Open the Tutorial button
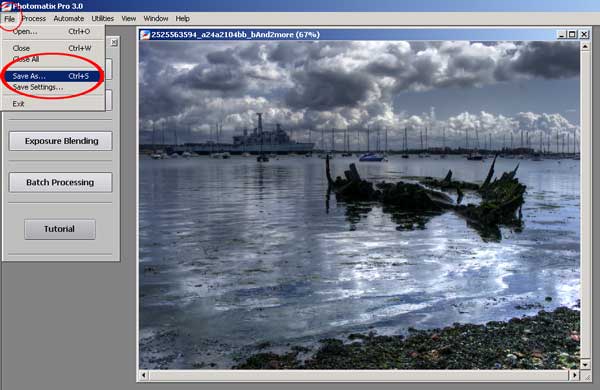 tap(60, 229)
